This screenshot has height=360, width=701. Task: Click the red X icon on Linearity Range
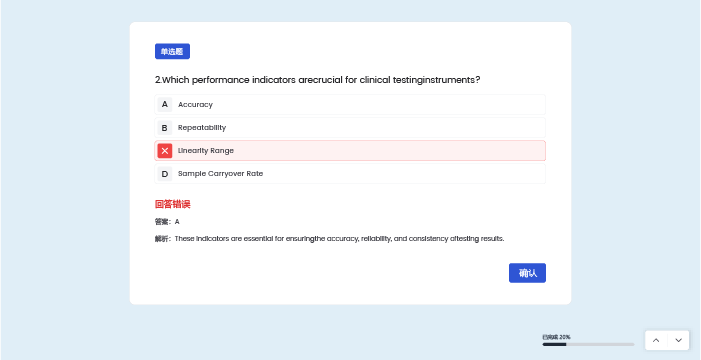(x=165, y=151)
